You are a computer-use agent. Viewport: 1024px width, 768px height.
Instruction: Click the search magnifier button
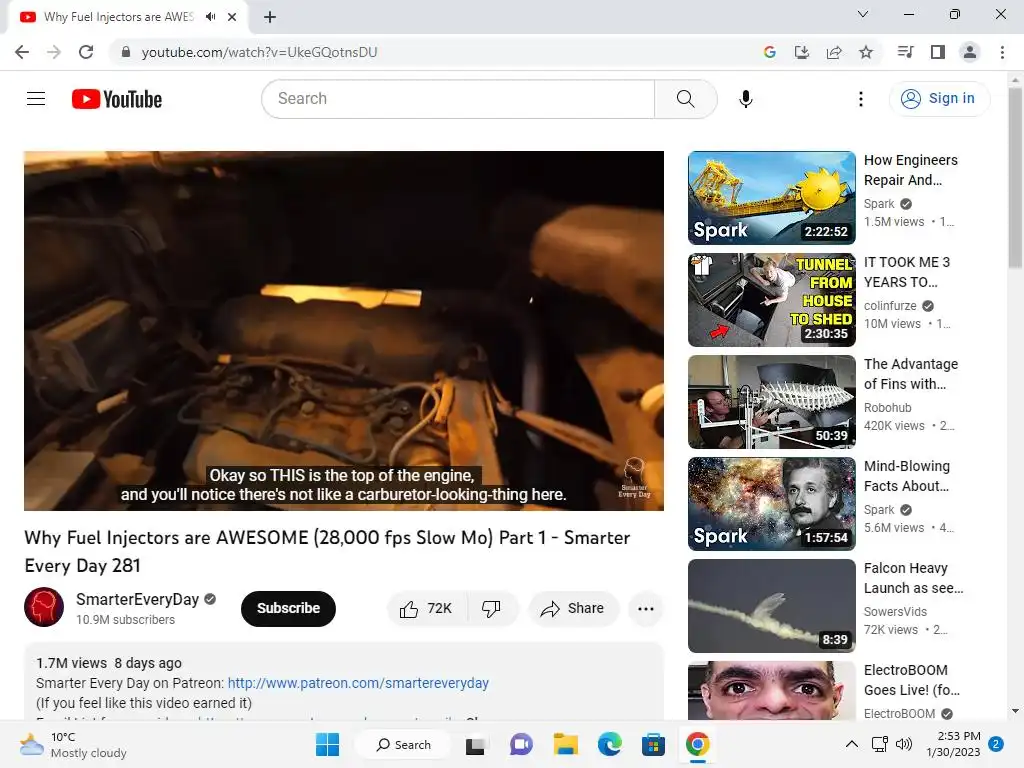pos(686,99)
